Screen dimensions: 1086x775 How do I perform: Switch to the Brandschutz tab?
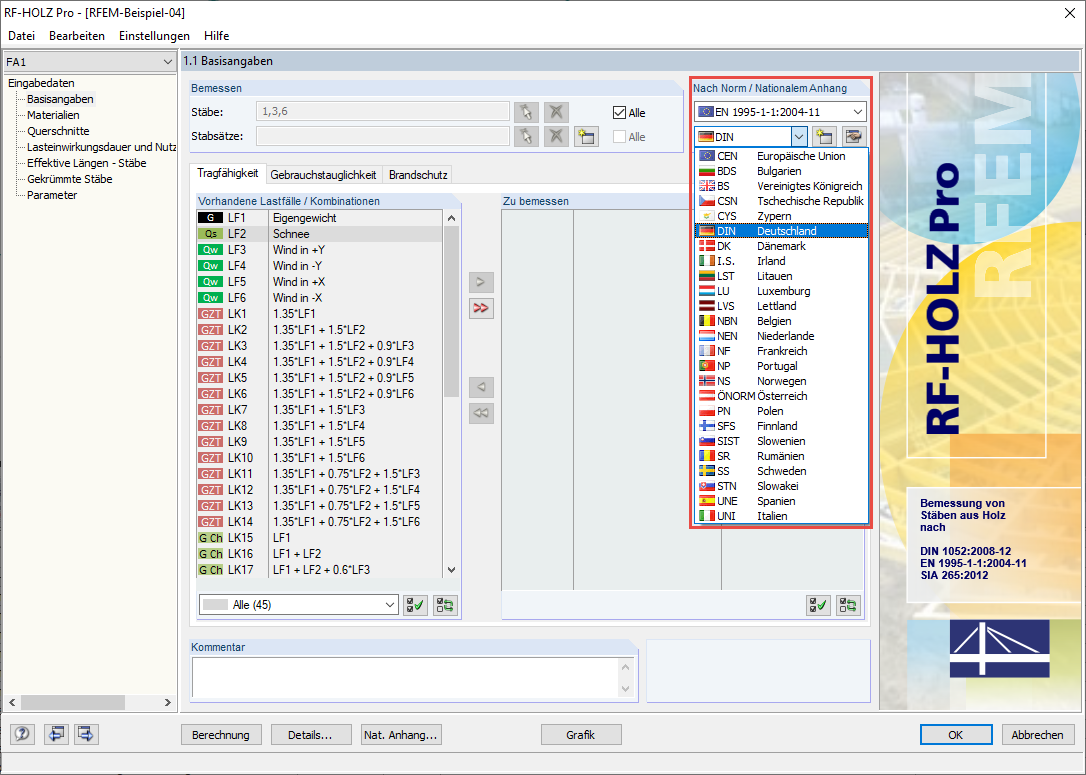point(418,175)
